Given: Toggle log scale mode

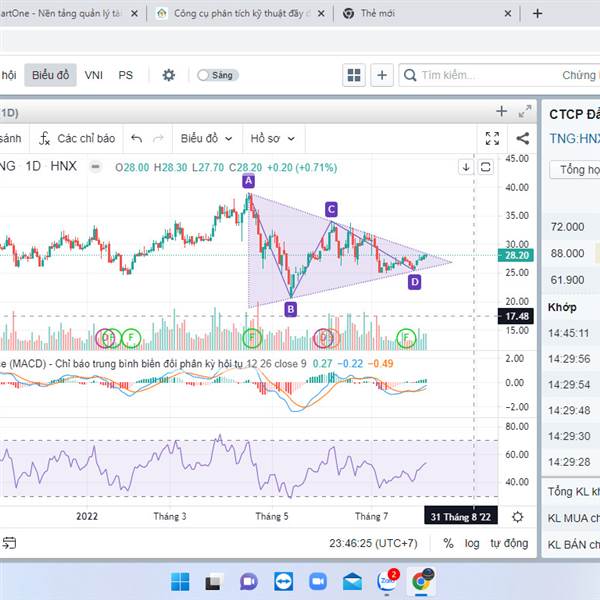Looking at the screenshot, I should click(472, 543).
